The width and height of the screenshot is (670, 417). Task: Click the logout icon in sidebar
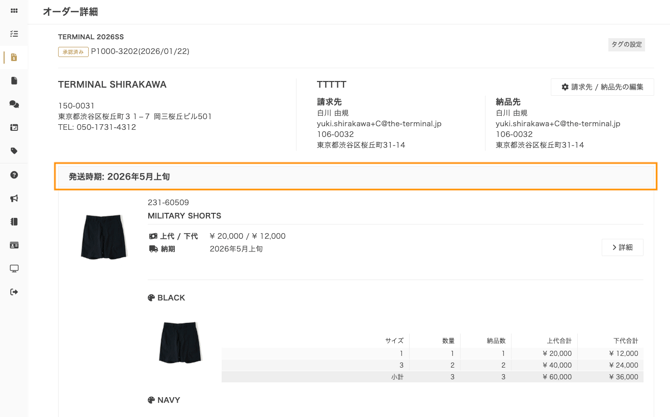14,292
